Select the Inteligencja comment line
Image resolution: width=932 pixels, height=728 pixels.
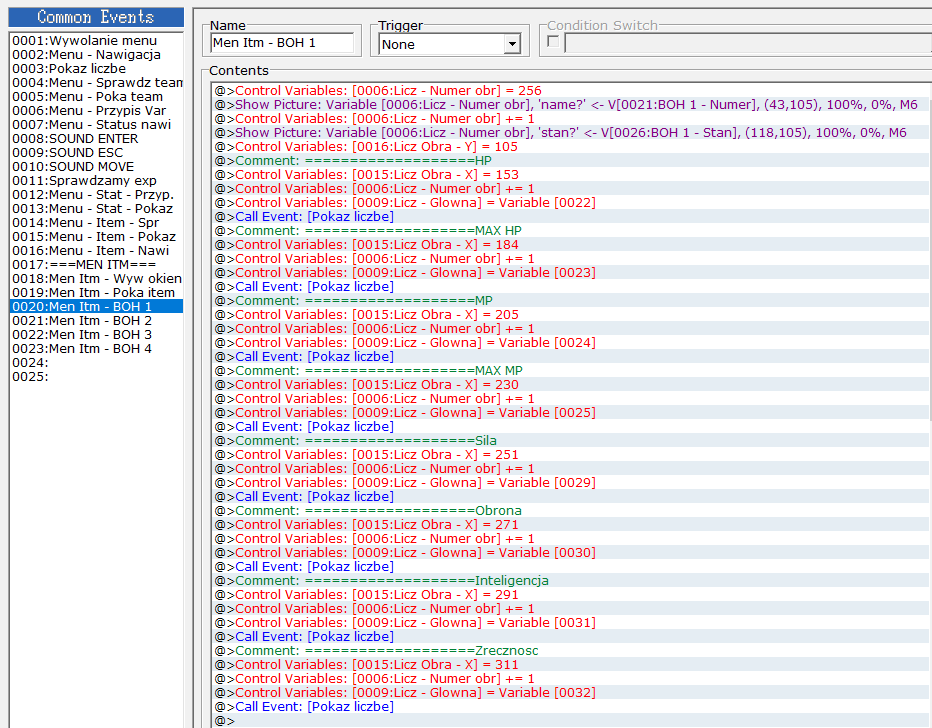pyautogui.click(x=570, y=581)
